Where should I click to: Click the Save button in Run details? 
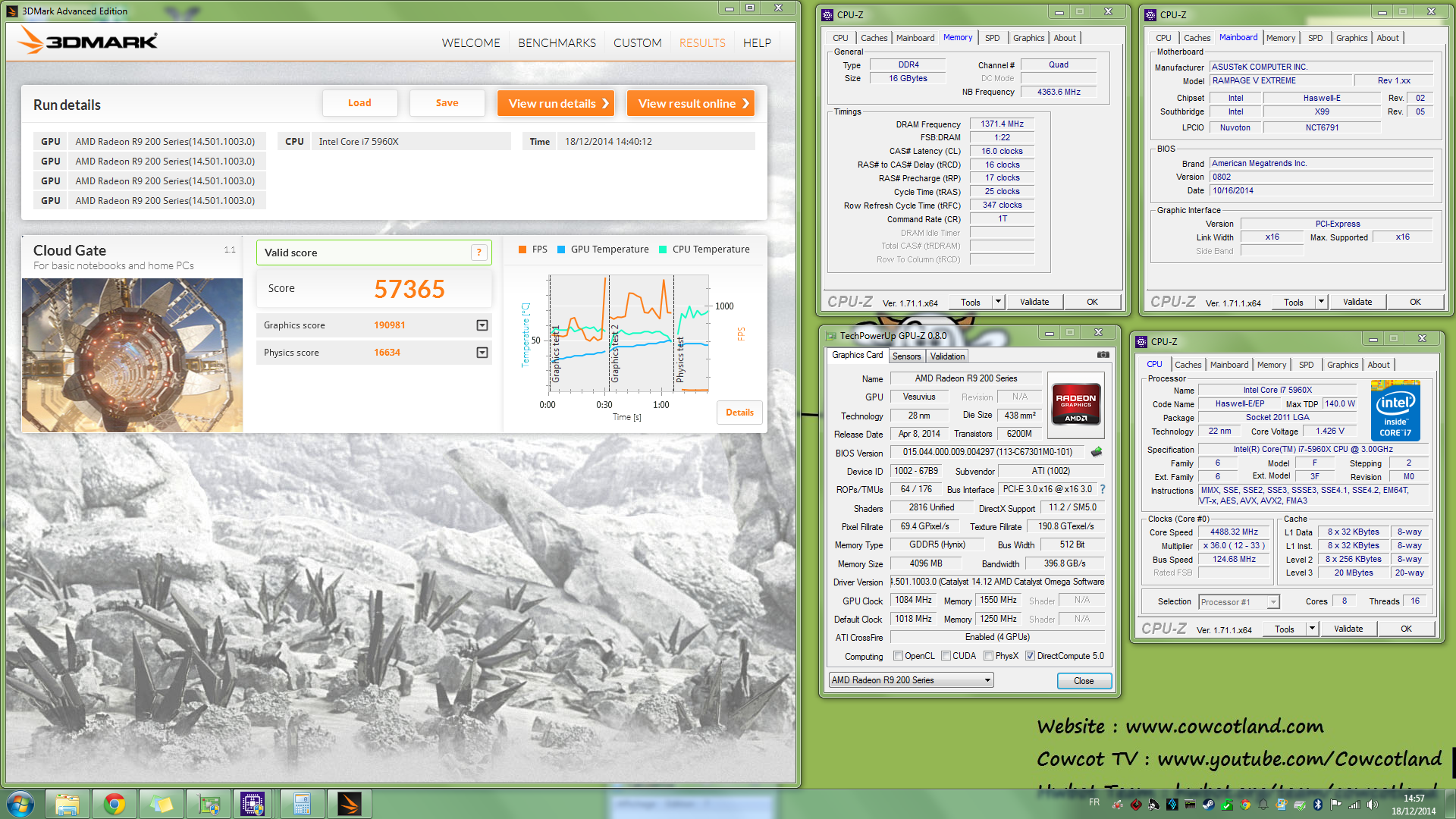point(447,103)
